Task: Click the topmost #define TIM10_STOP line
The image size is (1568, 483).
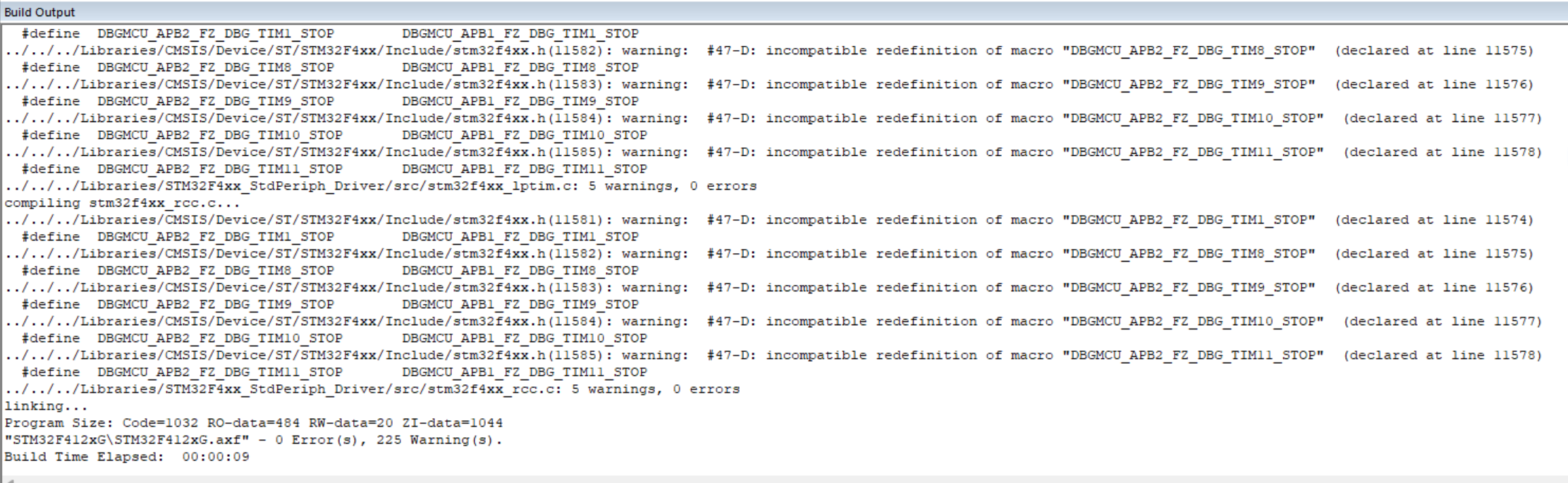Action: [x=334, y=135]
